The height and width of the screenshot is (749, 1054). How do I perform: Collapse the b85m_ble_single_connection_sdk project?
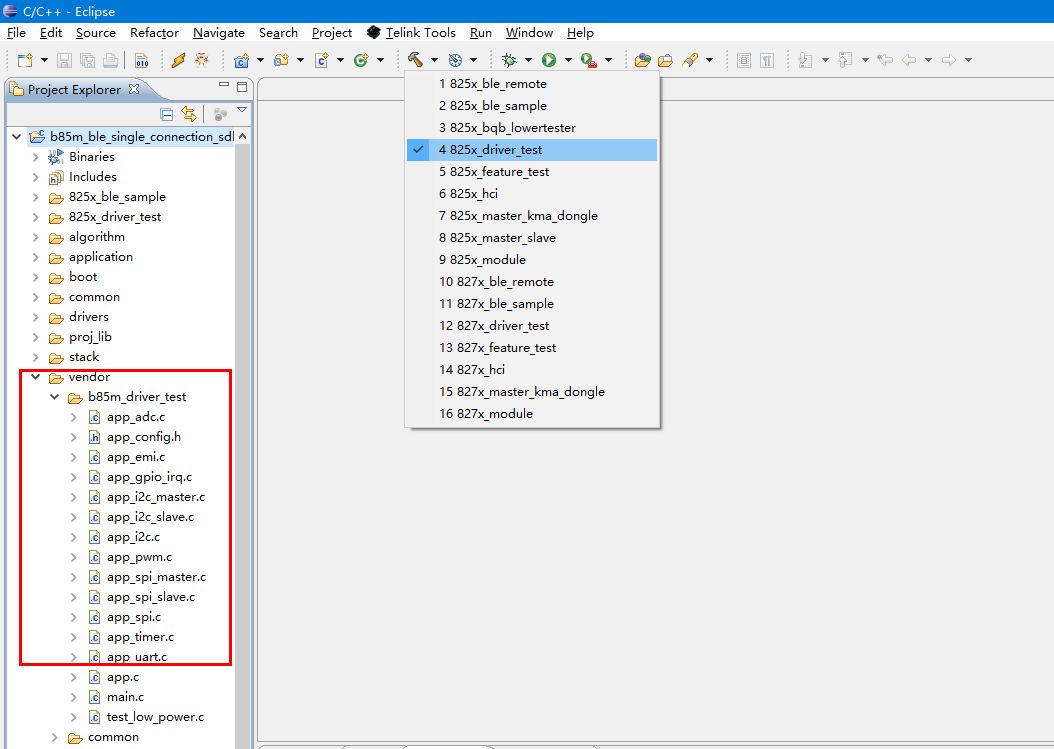pyautogui.click(x=17, y=136)
